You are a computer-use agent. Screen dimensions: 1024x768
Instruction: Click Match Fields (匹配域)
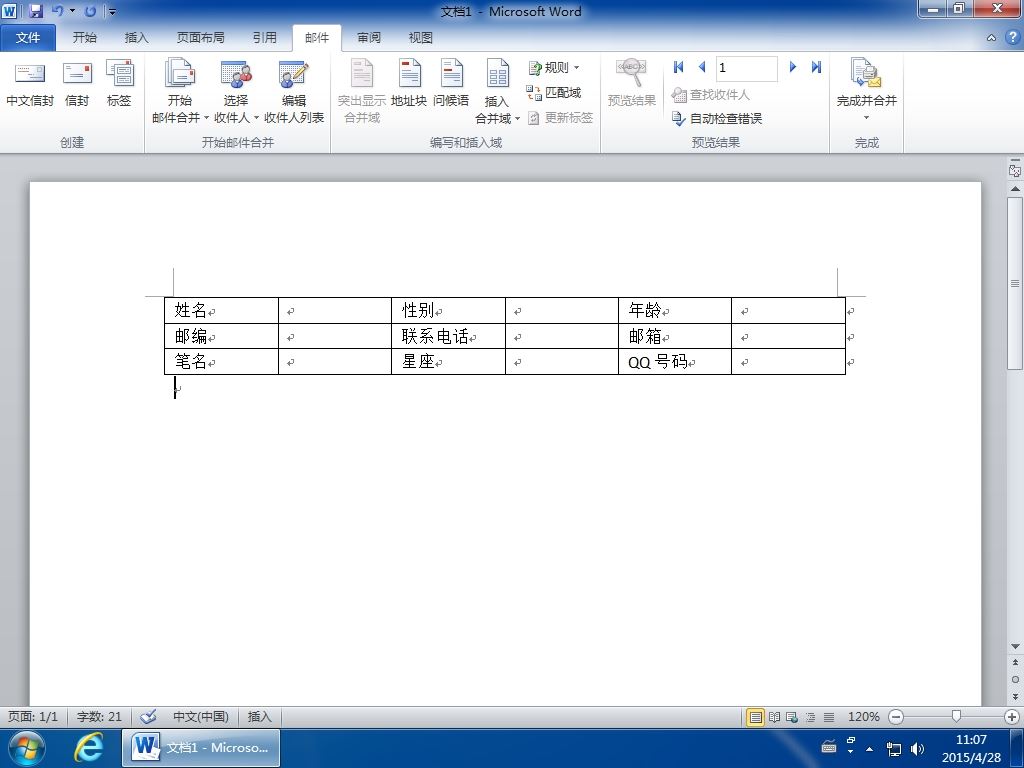click(x=554, y=93)
